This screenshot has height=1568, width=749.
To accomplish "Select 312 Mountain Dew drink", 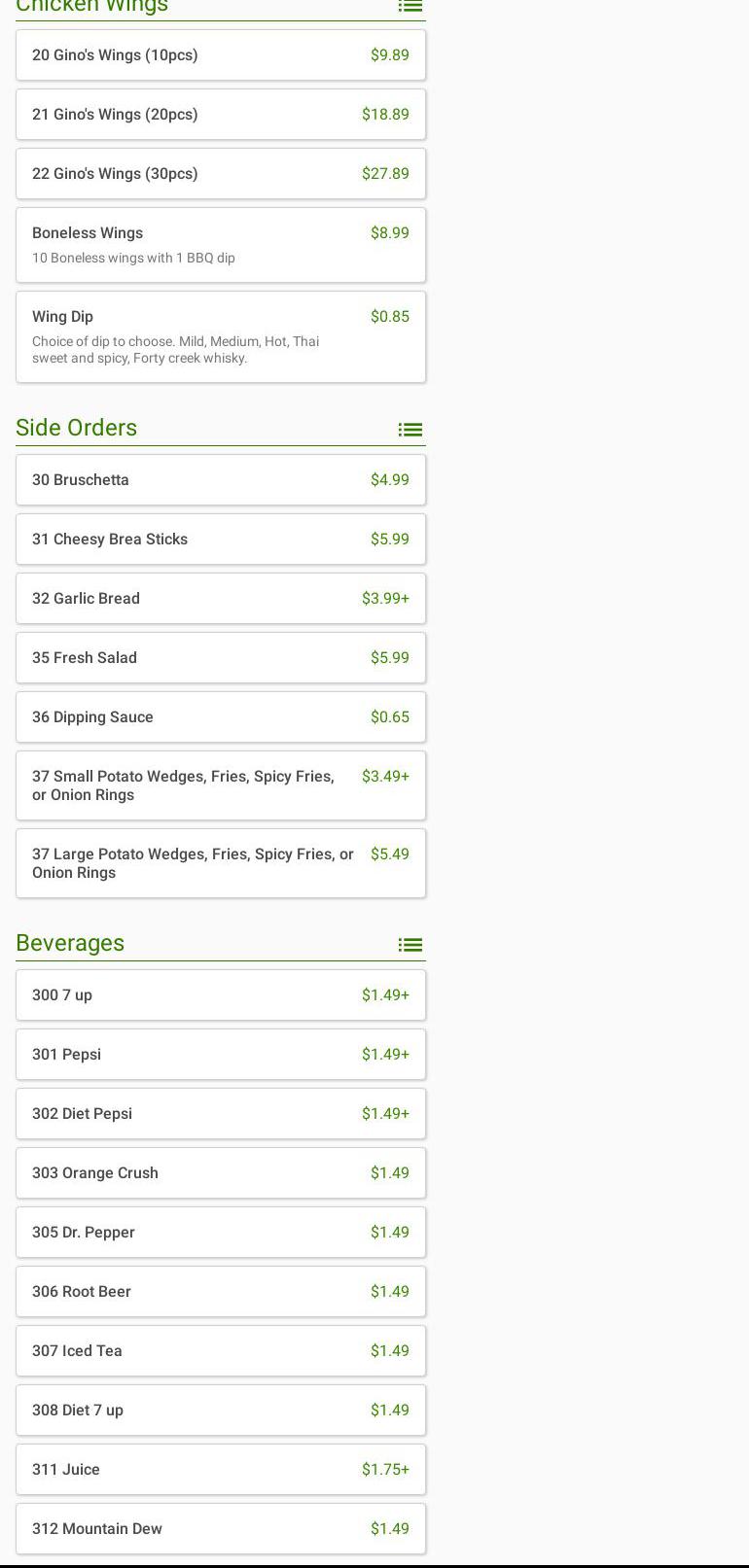I will [221, 1528].
